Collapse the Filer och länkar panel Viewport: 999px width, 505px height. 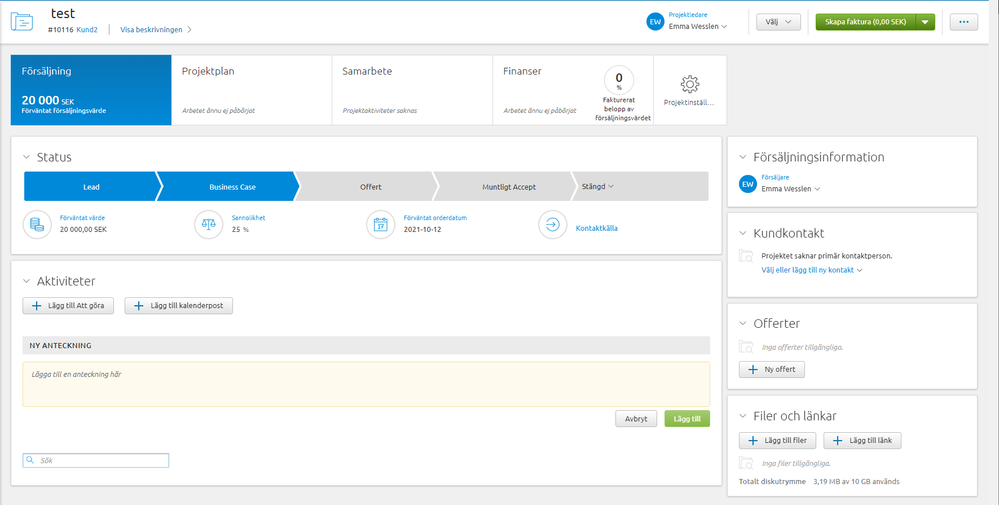743,416
